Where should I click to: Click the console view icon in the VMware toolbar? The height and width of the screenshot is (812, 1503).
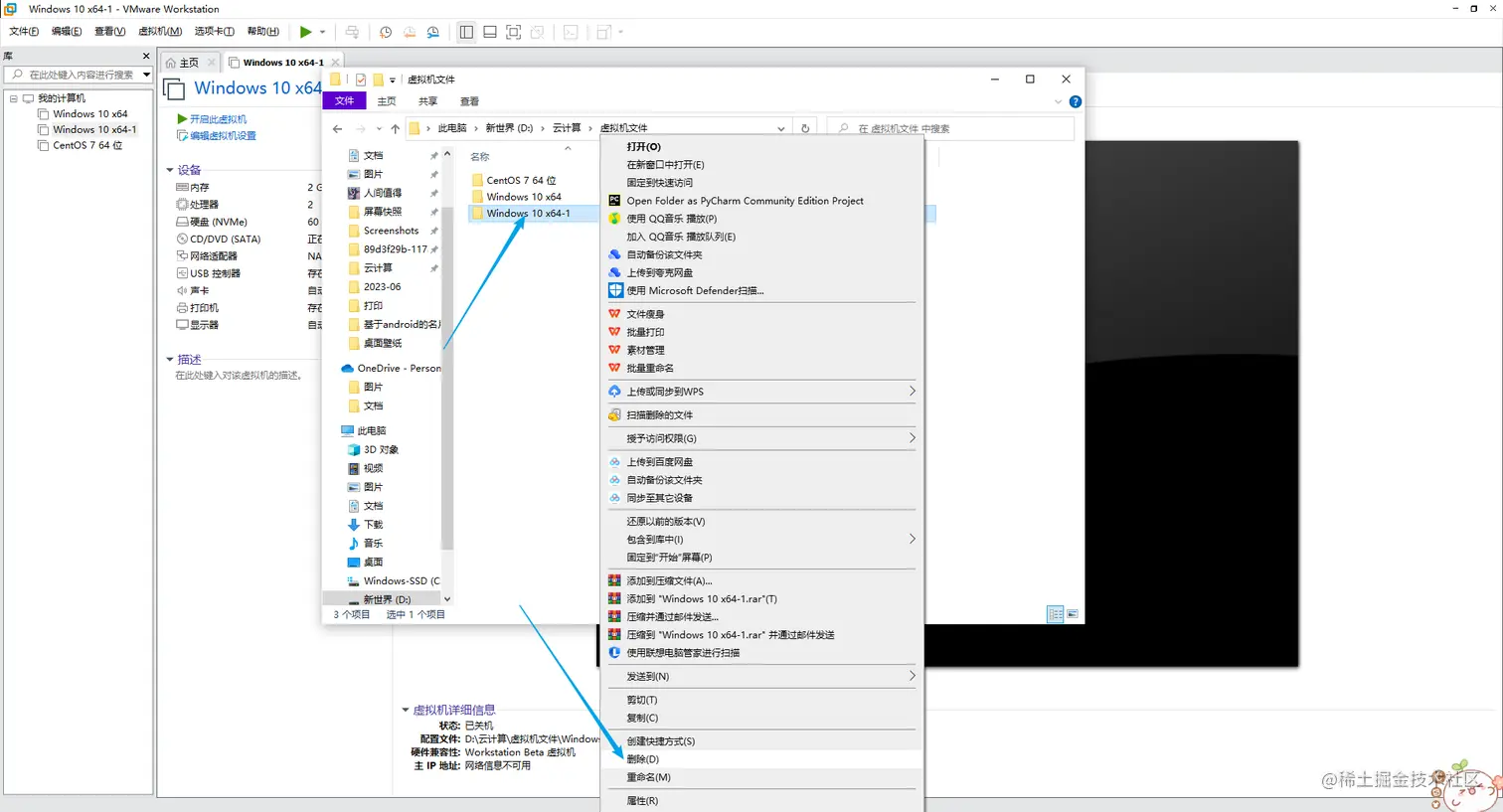(571, 32)
